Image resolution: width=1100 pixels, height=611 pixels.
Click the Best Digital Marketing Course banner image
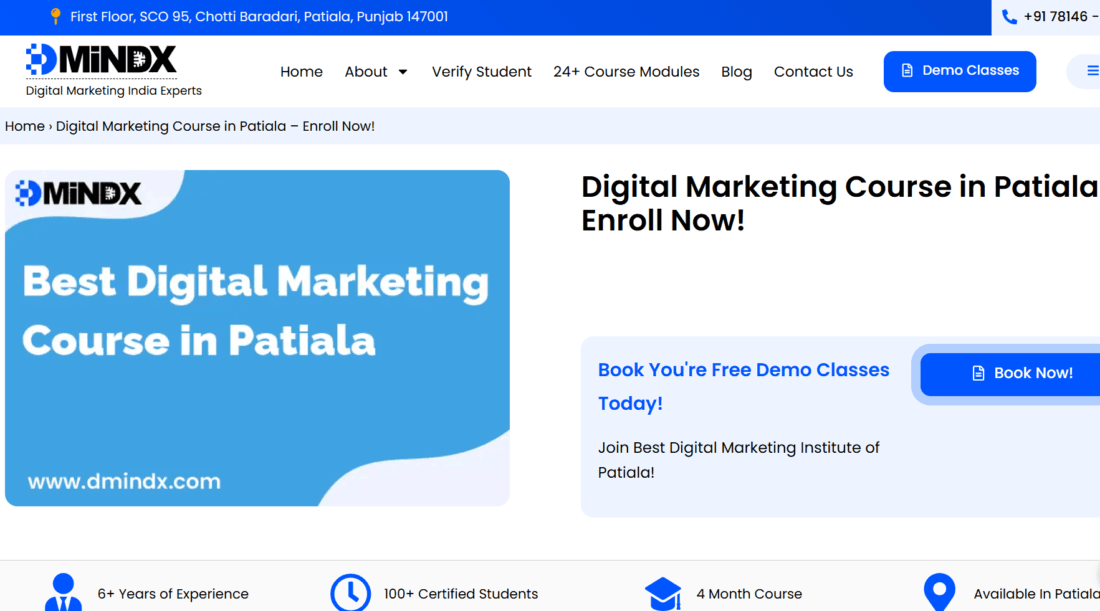(257, 338)
